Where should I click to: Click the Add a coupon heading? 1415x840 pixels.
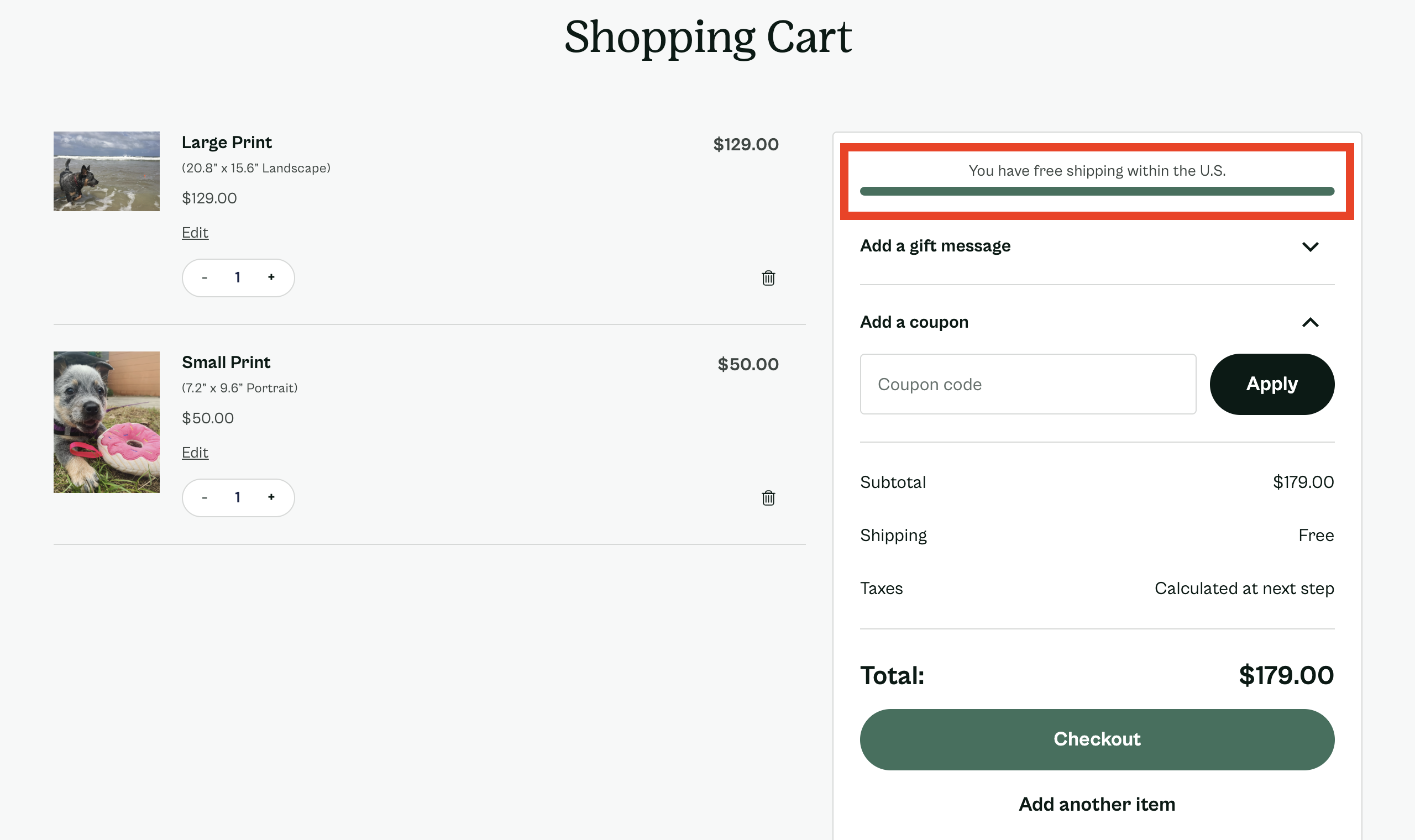[x=914, y=322]
